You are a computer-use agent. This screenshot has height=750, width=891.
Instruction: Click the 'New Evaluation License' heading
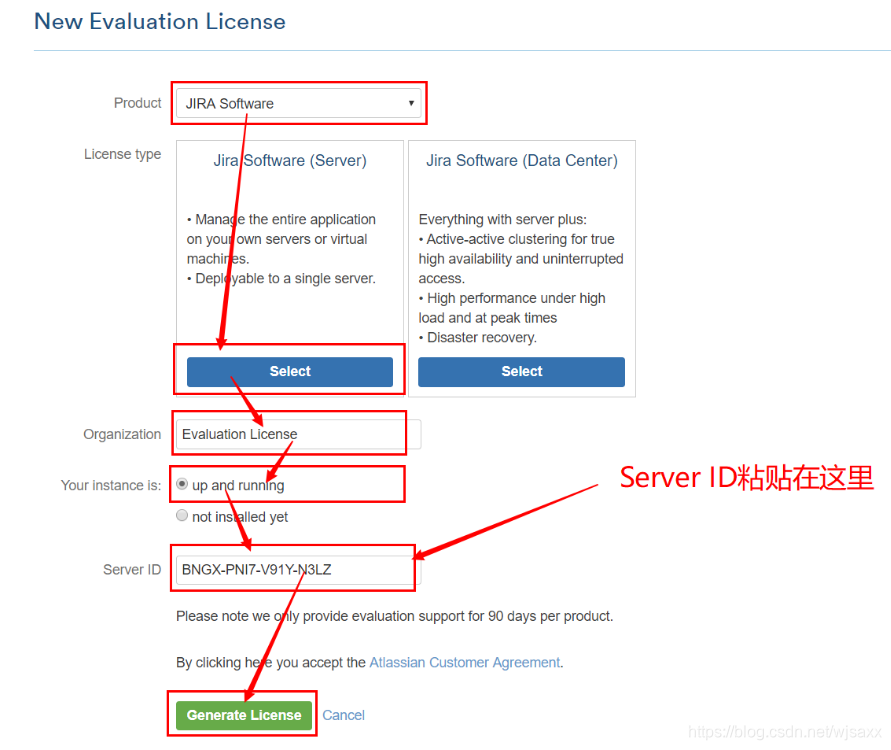click(x=160, y=22)
